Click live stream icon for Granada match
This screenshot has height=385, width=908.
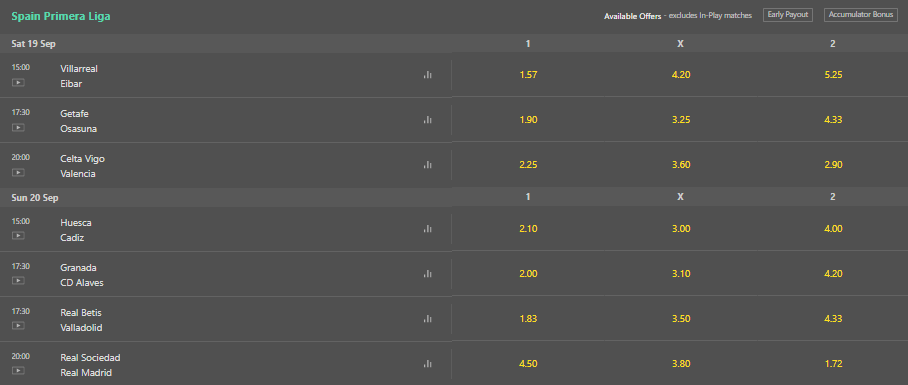[18, 281]
